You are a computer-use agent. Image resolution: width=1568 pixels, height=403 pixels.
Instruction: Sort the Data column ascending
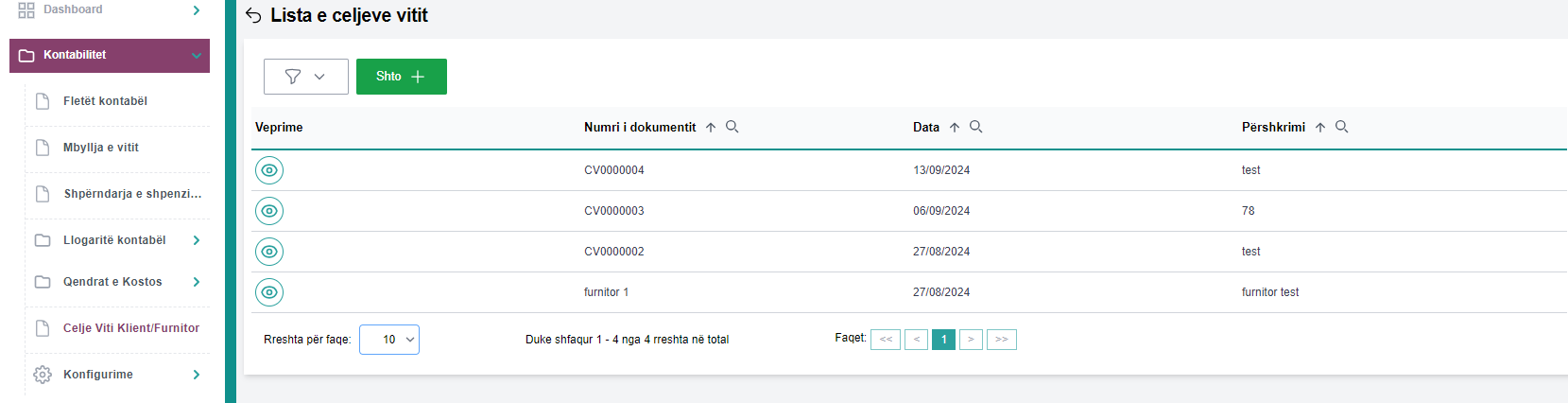(x=955, y=128)
